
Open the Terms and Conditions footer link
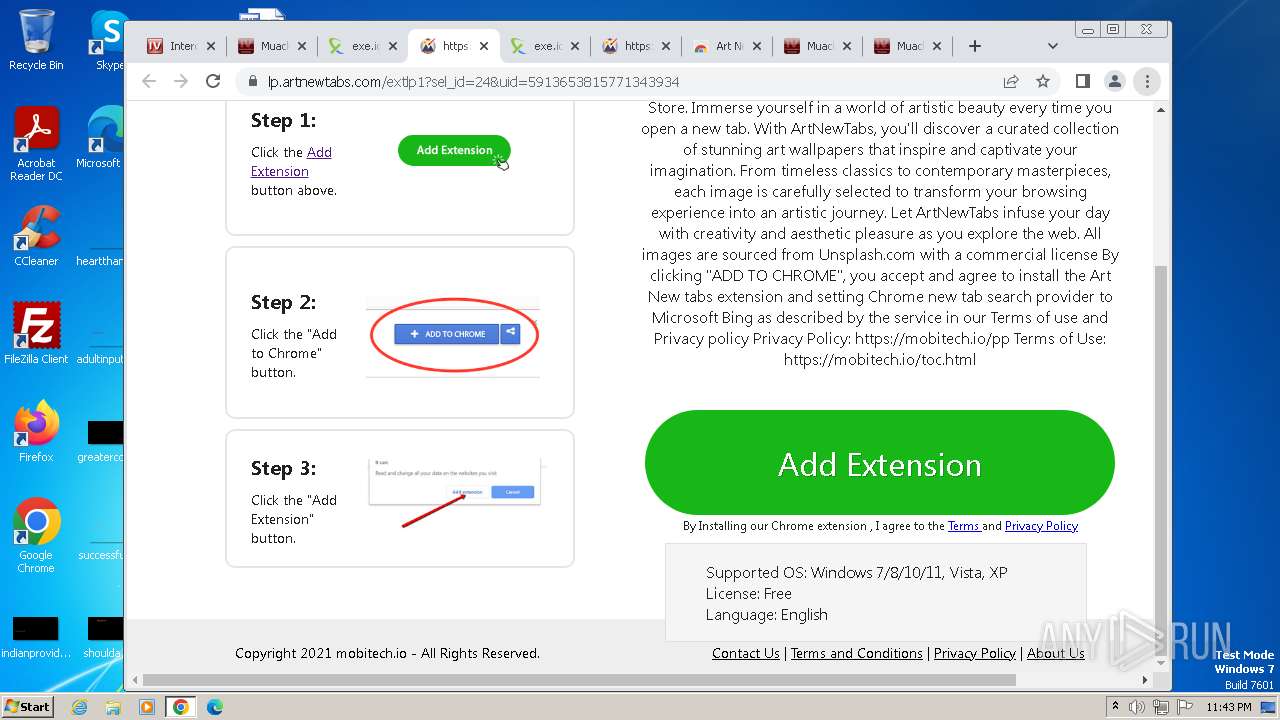(x=857, y=653)
